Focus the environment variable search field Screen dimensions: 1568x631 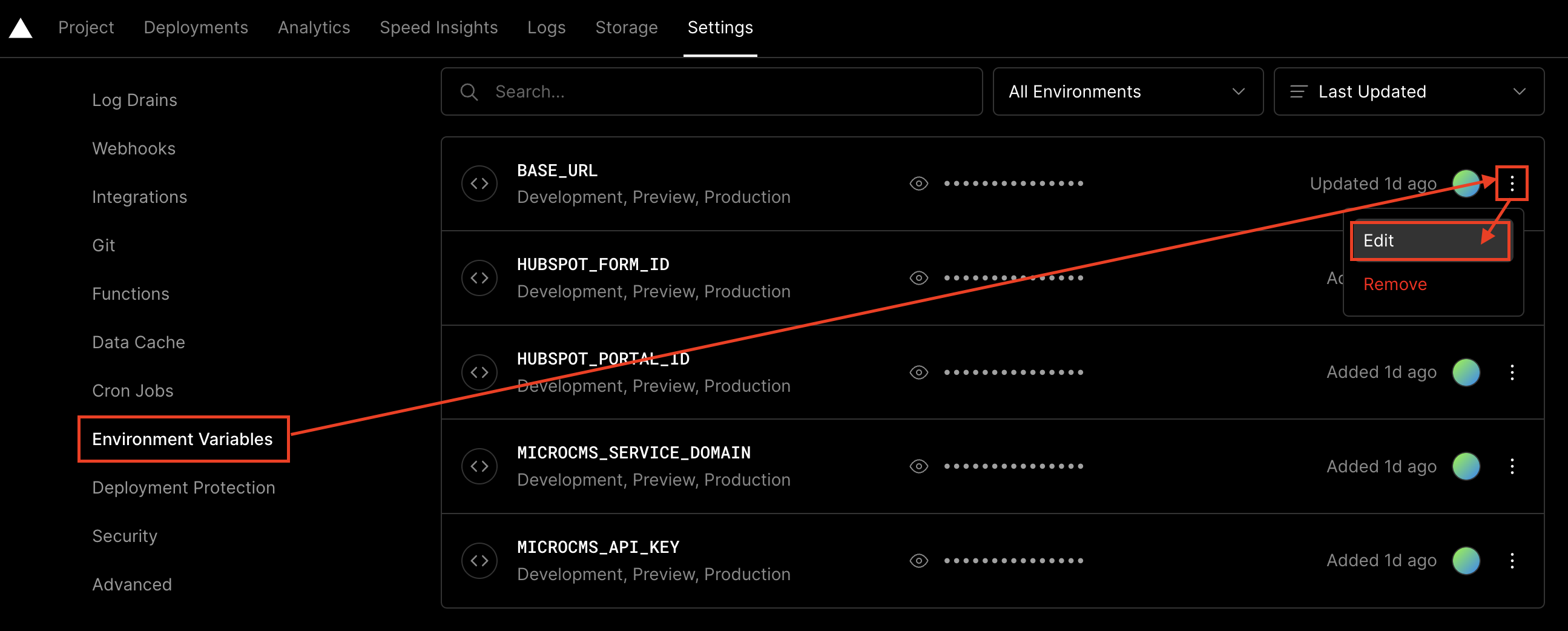coord(711,91)
